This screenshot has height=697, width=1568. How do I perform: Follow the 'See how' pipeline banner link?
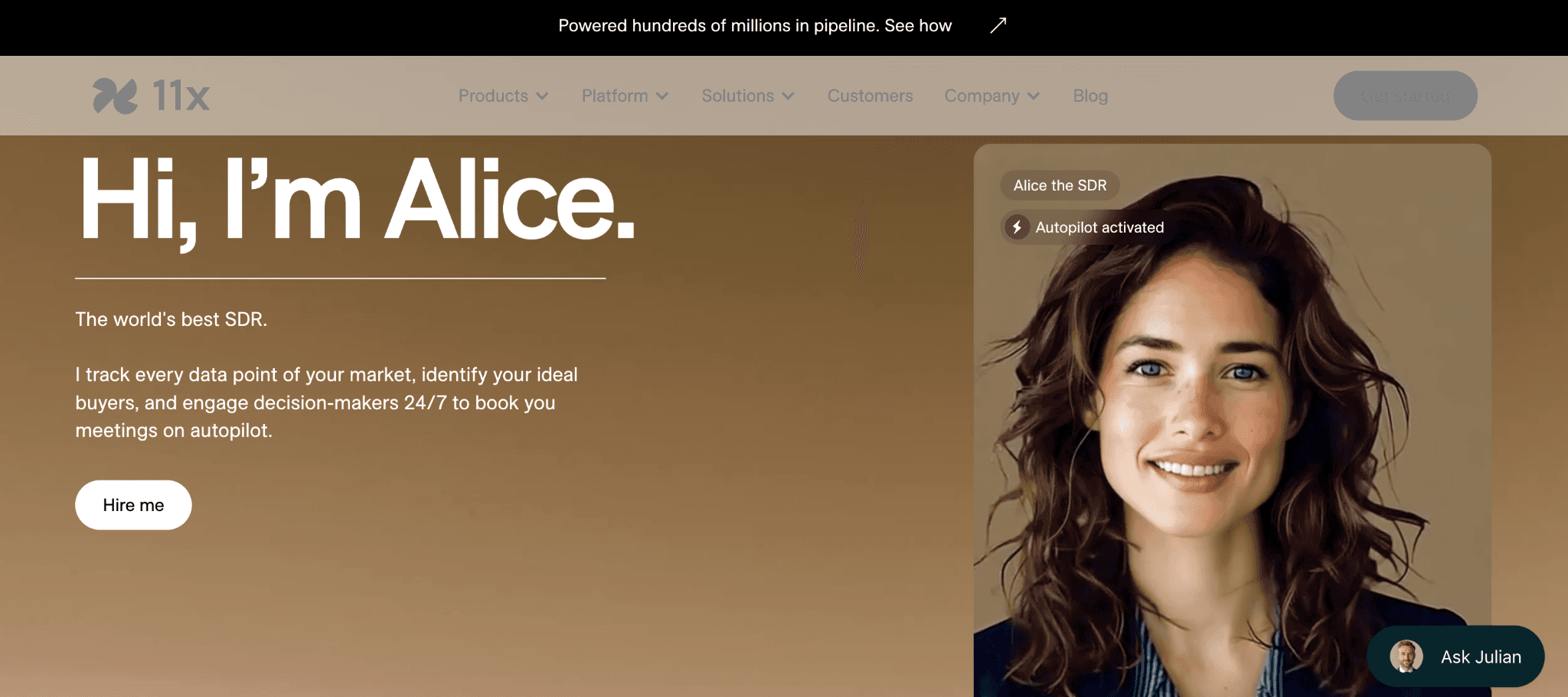(918, 25)
